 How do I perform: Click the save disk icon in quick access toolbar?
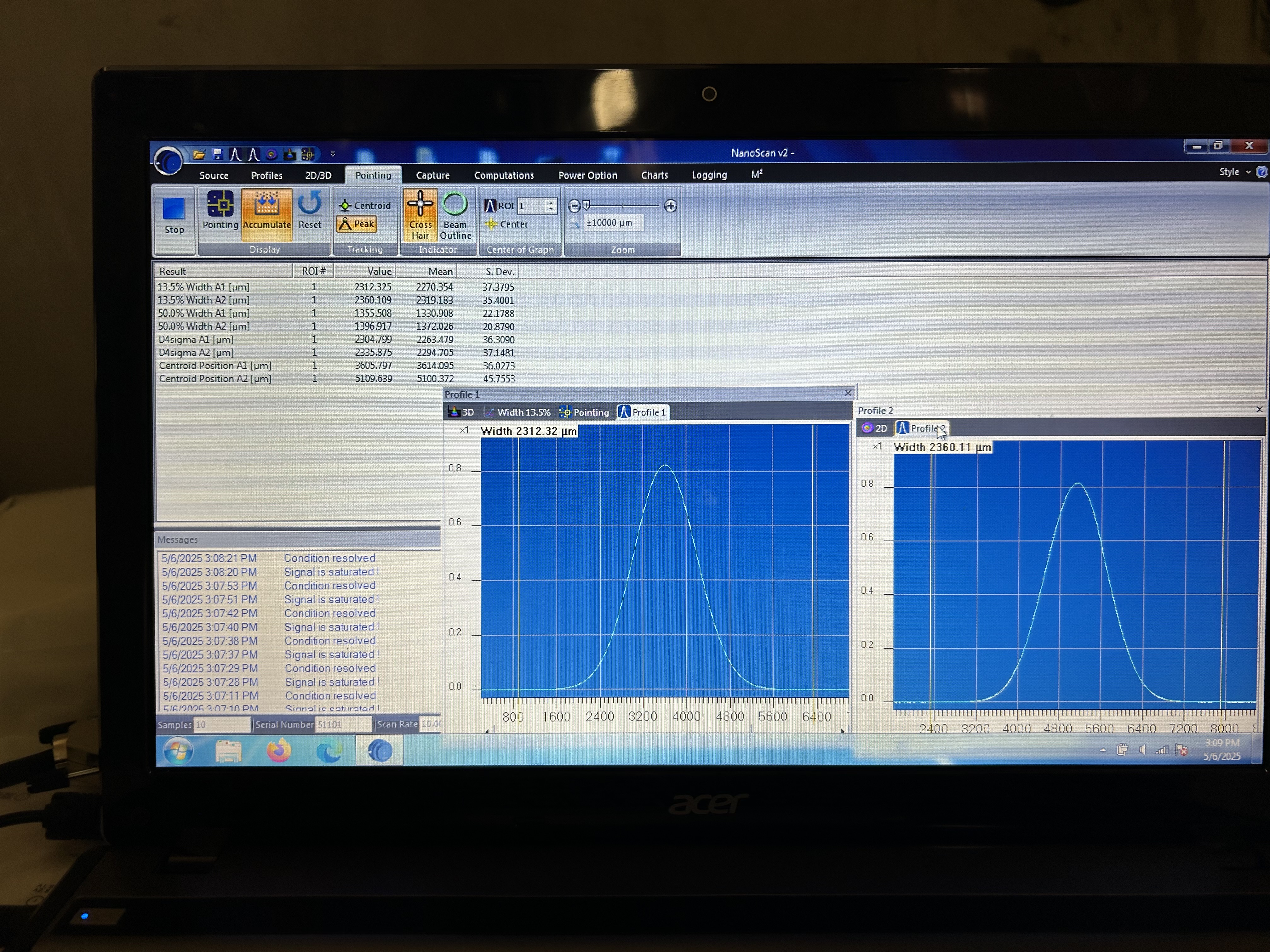click(217, 154)
